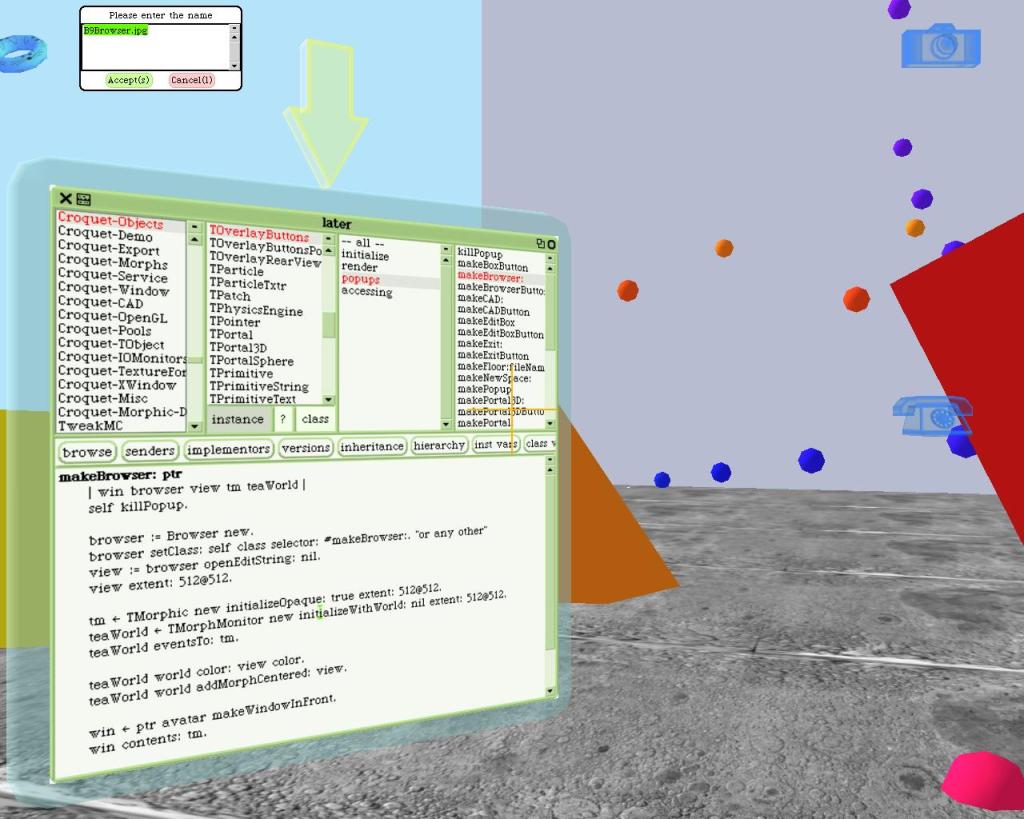The image size is (1024, 819).
Task: Click the blue telephone icon
Action: coord(933,416)
